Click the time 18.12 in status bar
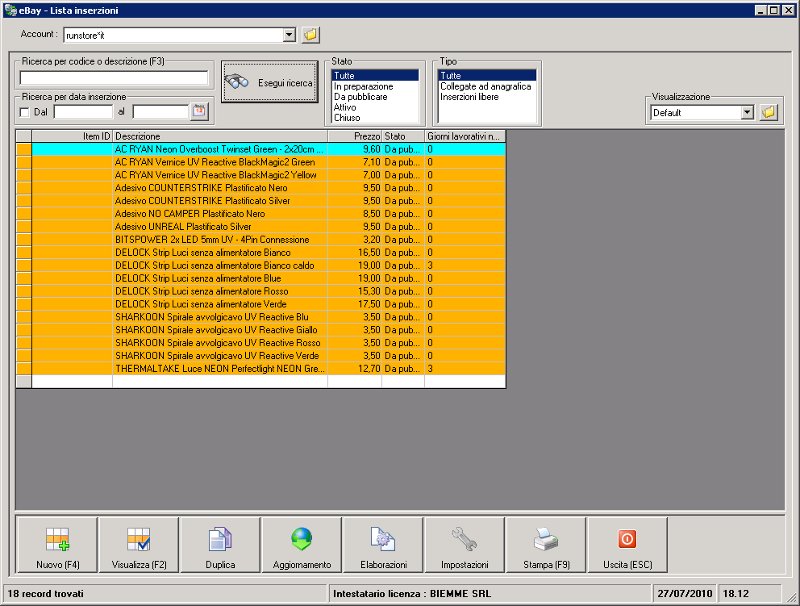The image size is (800, 606). click(x=736, y=593)
